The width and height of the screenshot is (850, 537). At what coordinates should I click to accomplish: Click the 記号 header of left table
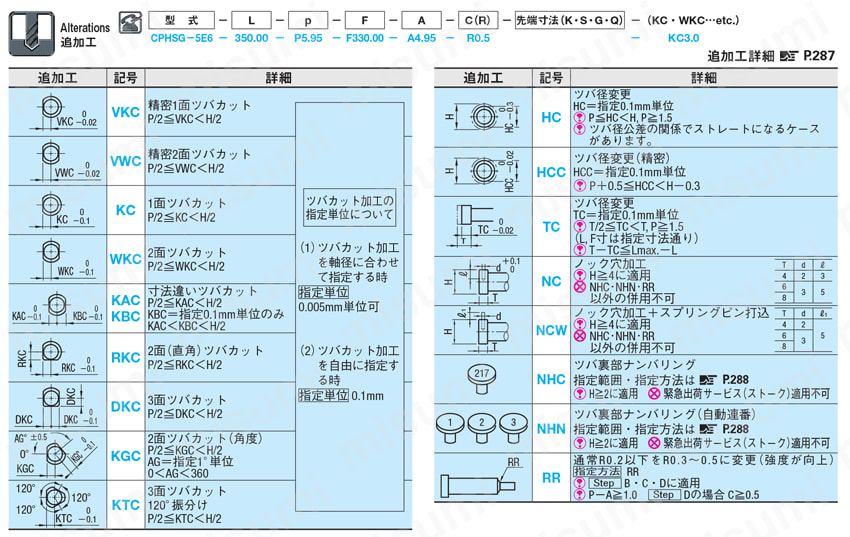click(126, 78)
